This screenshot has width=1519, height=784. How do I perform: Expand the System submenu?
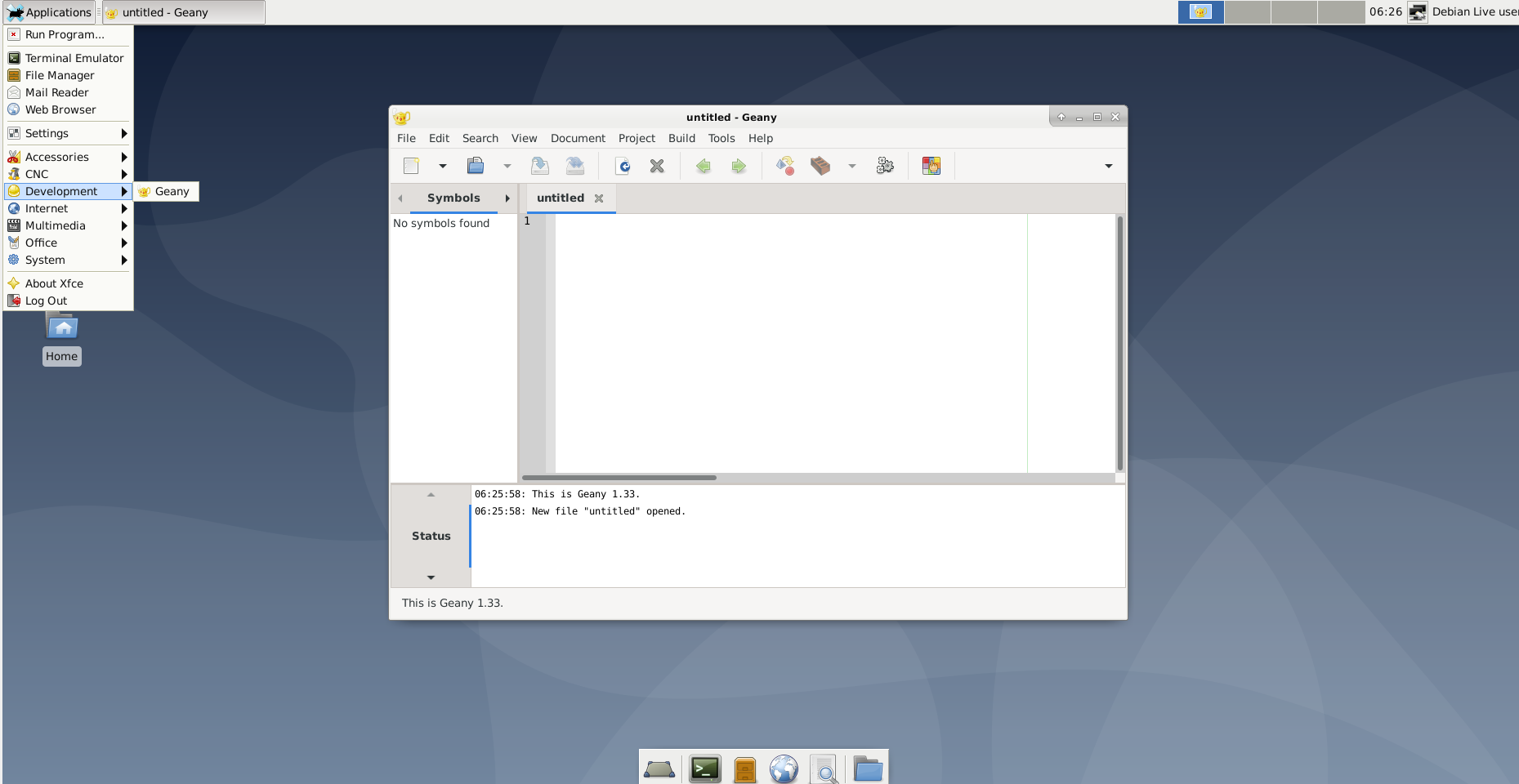(69, 260)
